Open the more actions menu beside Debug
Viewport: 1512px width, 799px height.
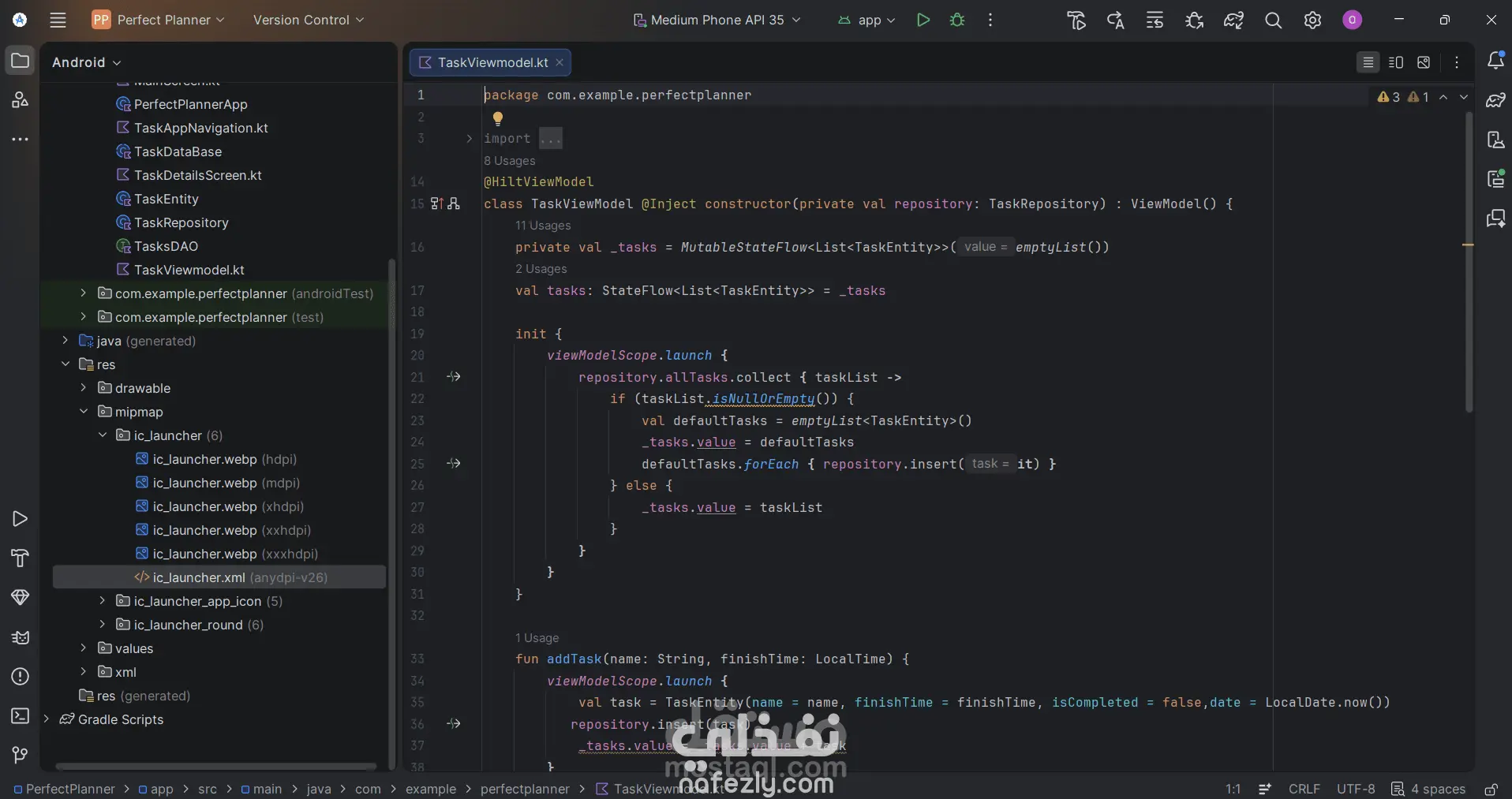[990, 20]
